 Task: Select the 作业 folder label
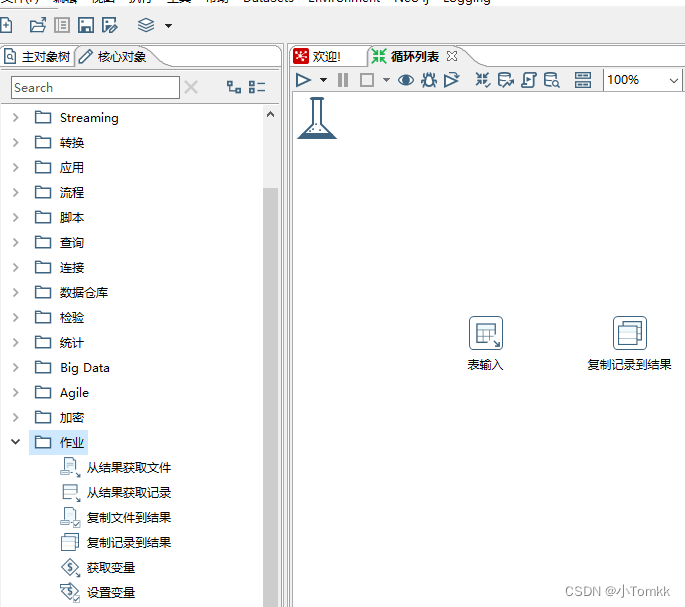(x=72, y=443)
